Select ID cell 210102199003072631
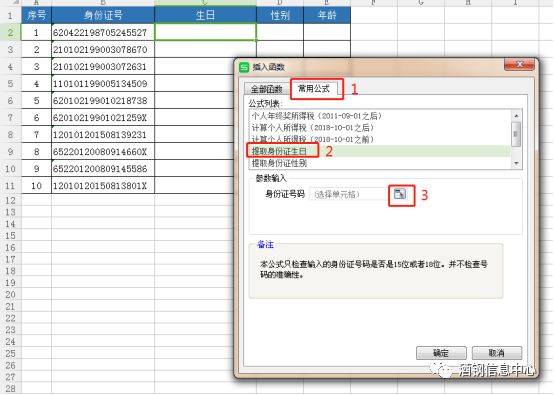Screen dimensions: 554x395 tap(103, 66)
